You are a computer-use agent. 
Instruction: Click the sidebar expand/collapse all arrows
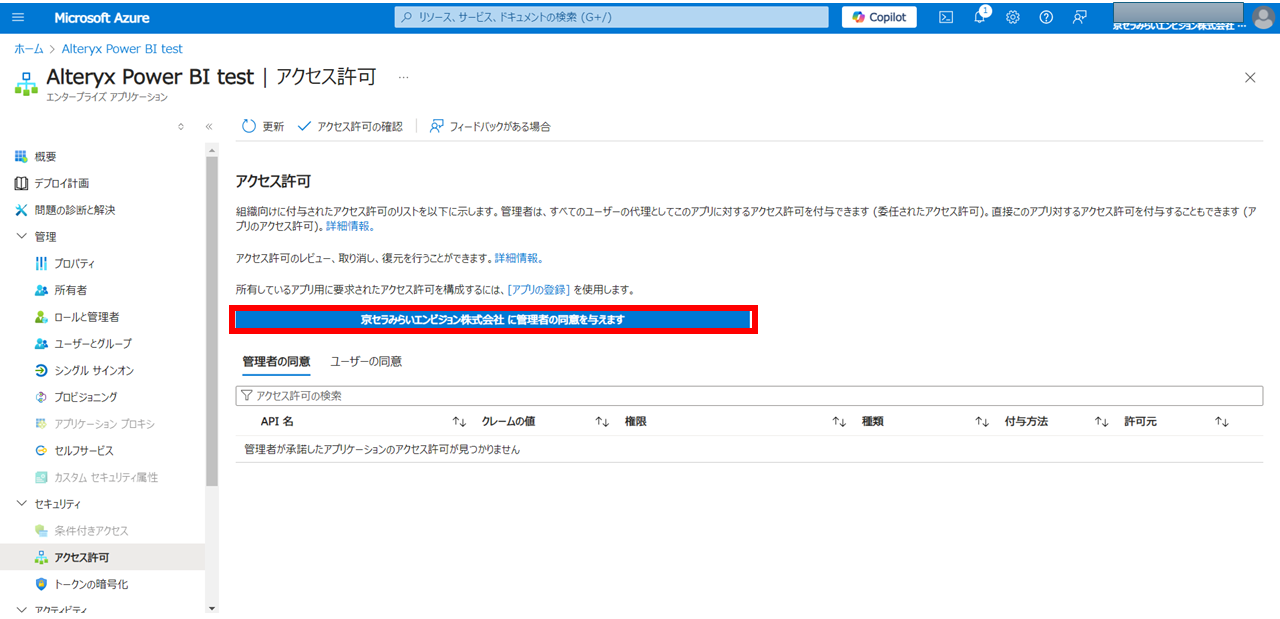[181, 126]
